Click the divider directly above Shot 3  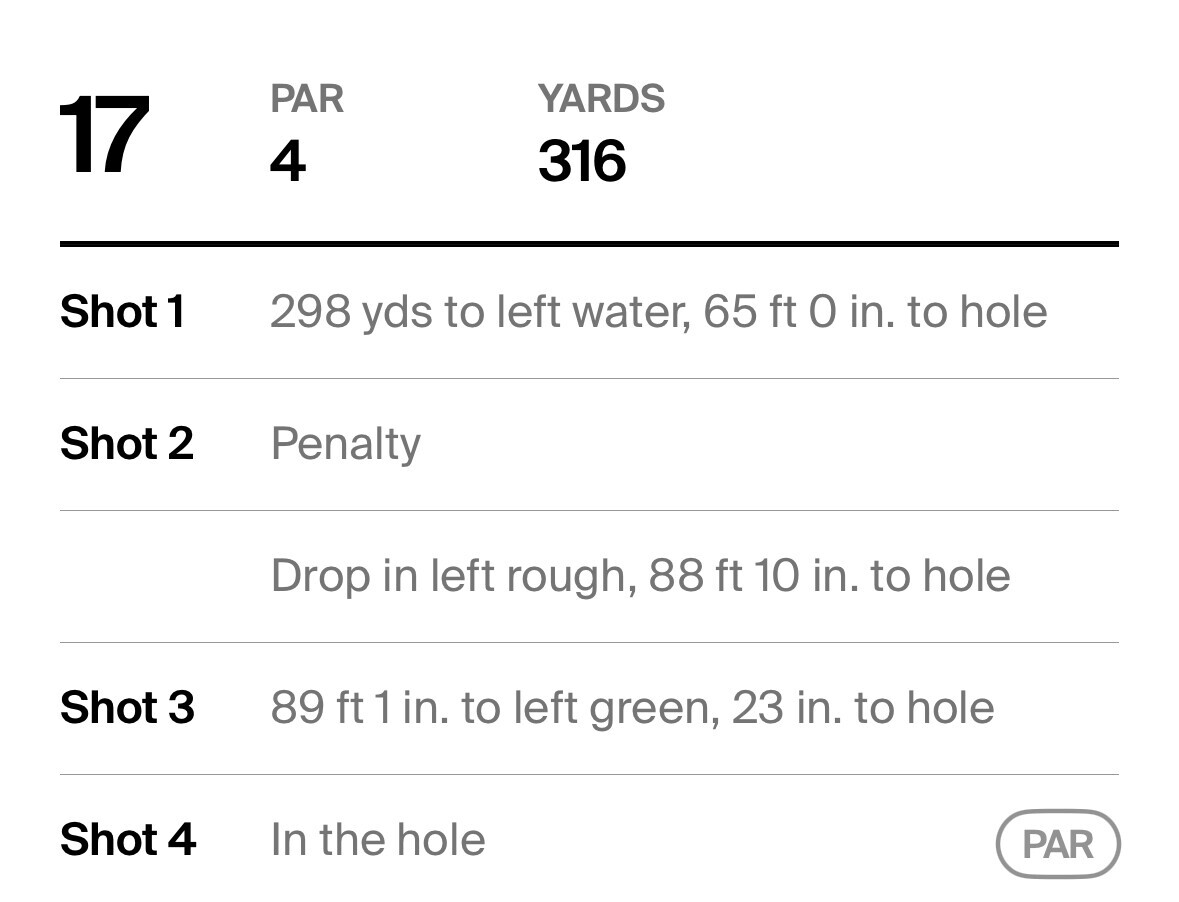[x=589, y=642]
